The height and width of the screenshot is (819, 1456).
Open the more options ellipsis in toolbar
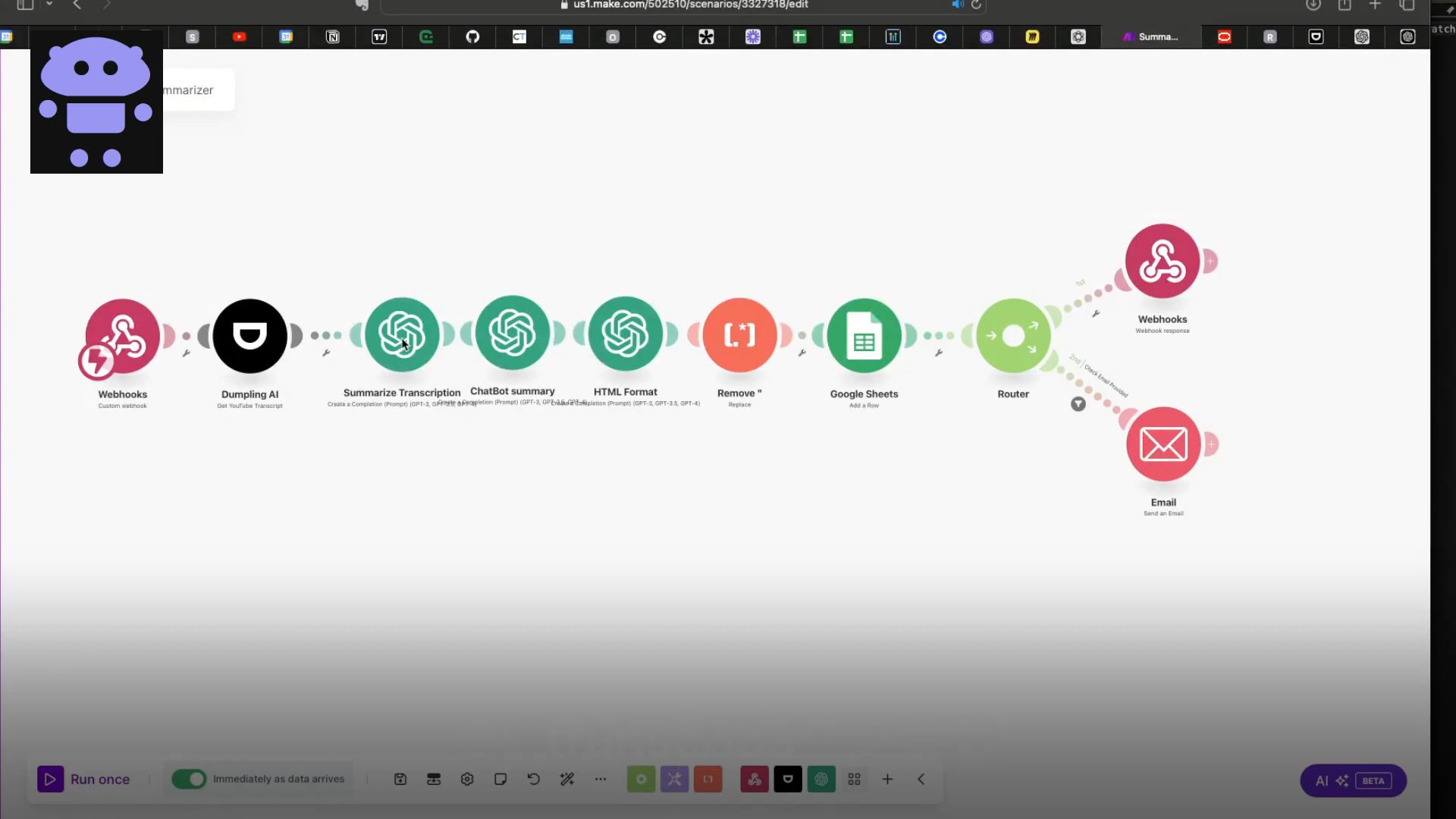(x=601, y=779)
